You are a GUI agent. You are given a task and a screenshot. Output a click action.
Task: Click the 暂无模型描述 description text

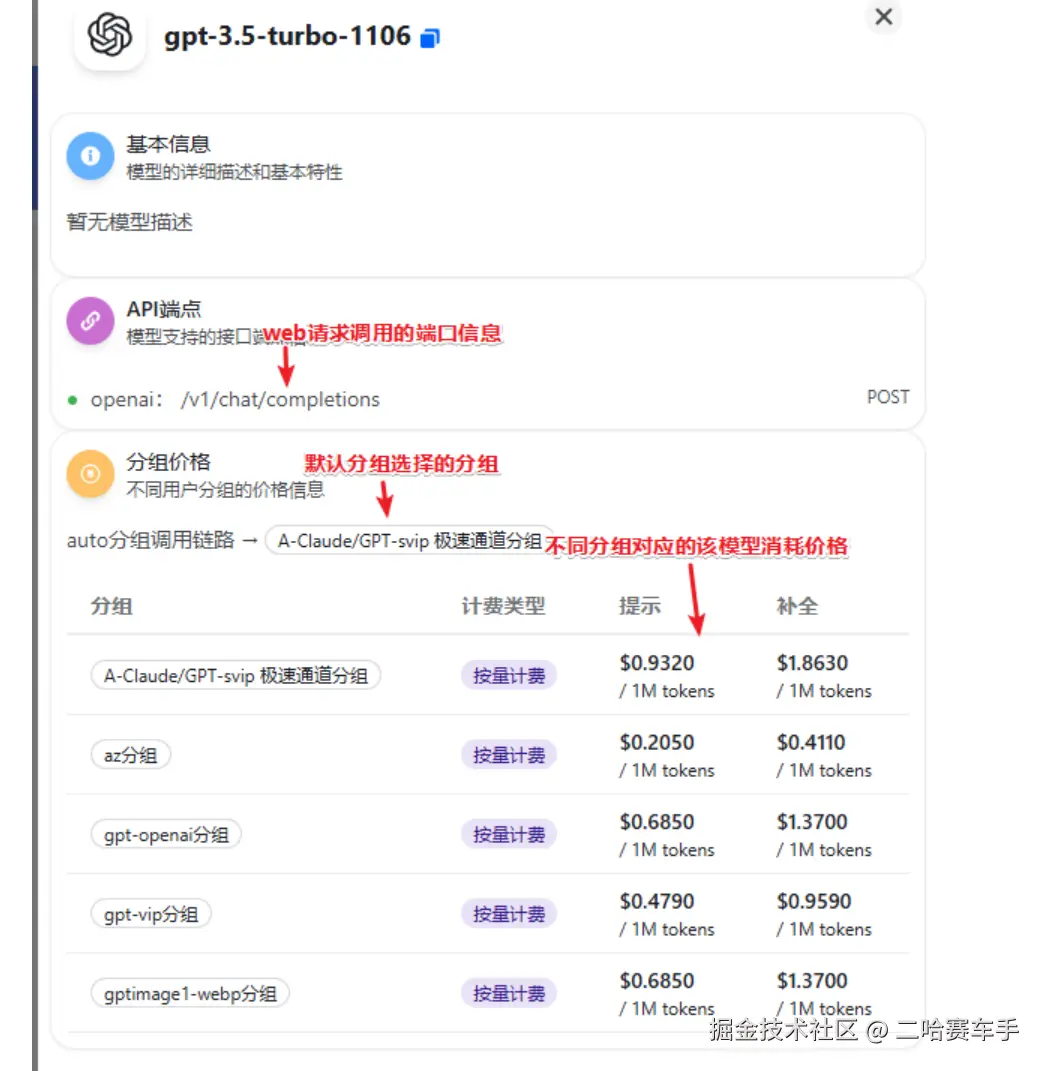click(130, 222)
